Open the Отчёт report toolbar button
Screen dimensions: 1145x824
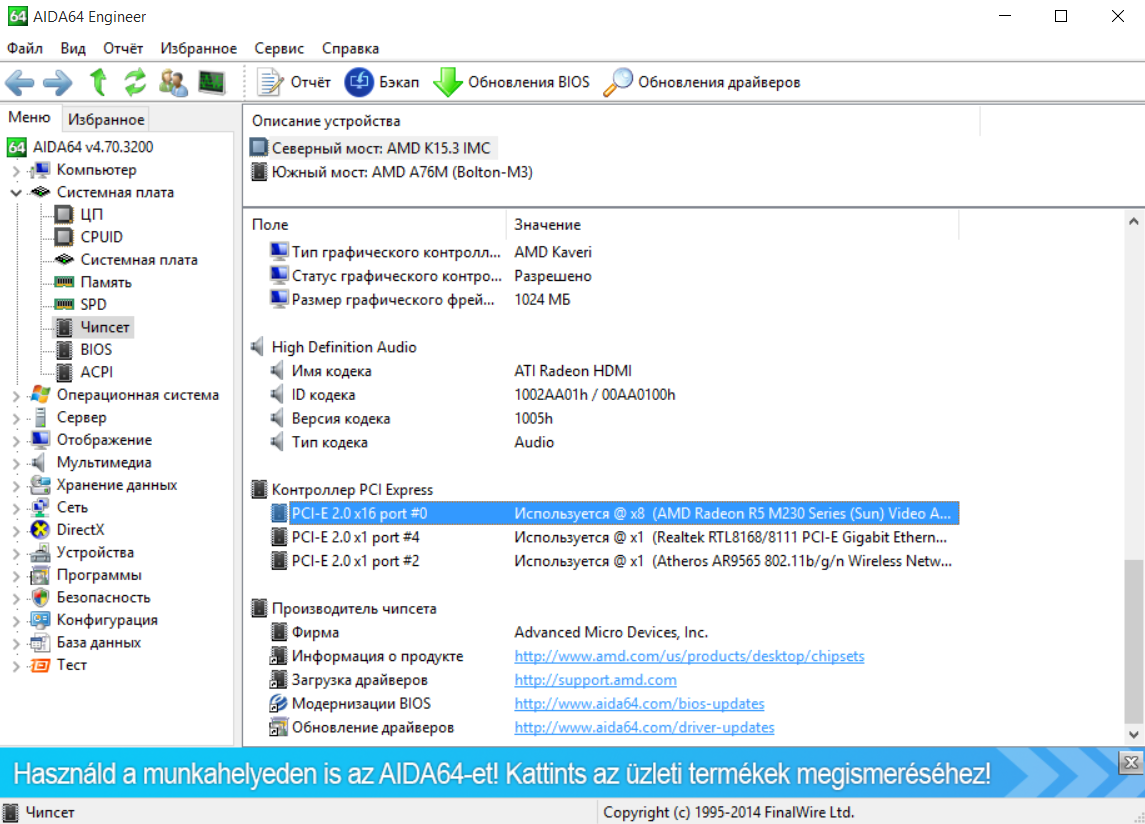pyautogui.click(x=294, y=82)
